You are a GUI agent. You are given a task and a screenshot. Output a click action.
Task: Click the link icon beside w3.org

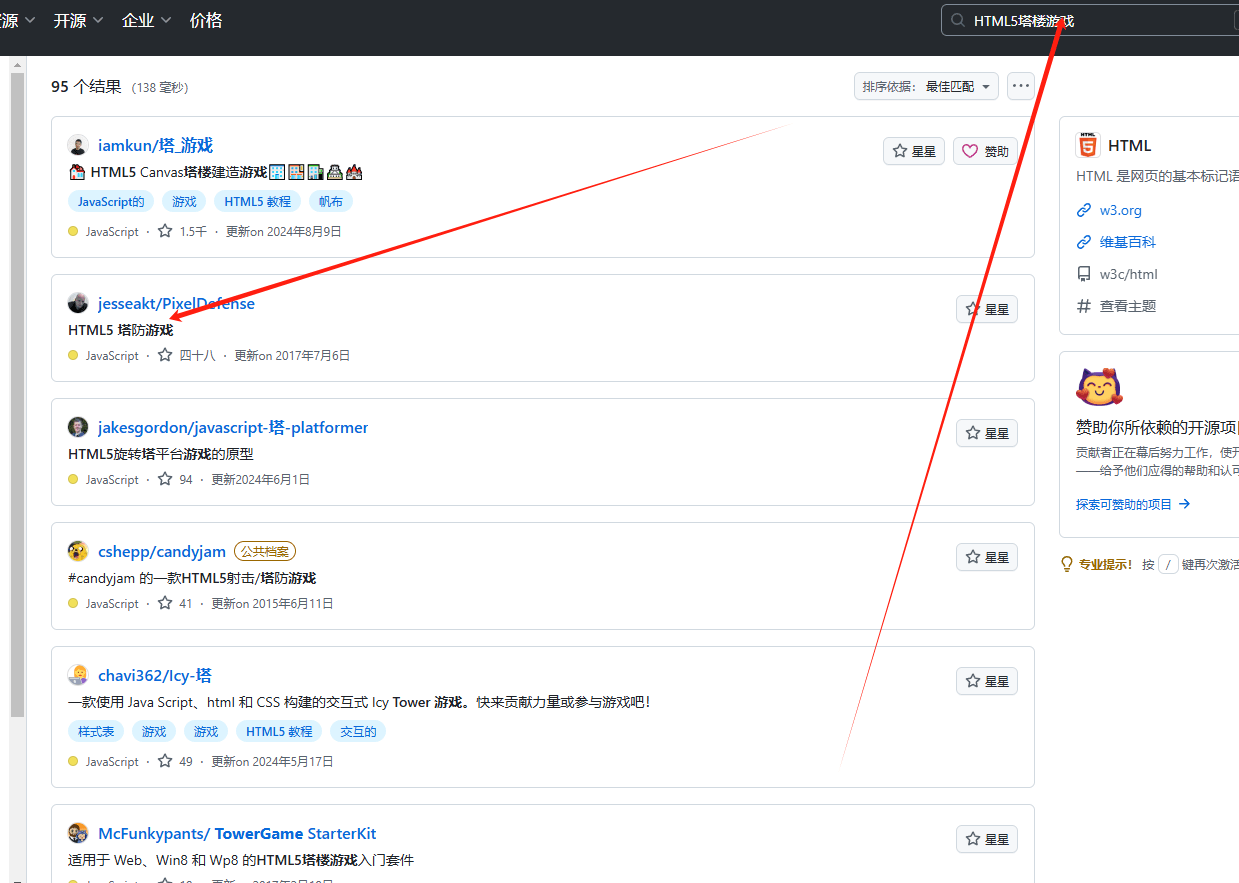[x=1084, y=210]
